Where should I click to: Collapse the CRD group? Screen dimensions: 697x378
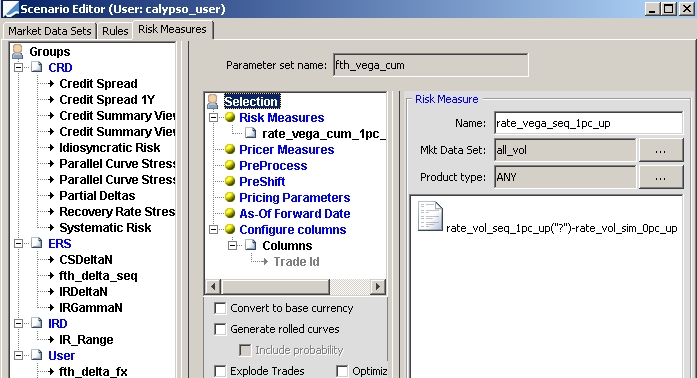coord(18,68)
